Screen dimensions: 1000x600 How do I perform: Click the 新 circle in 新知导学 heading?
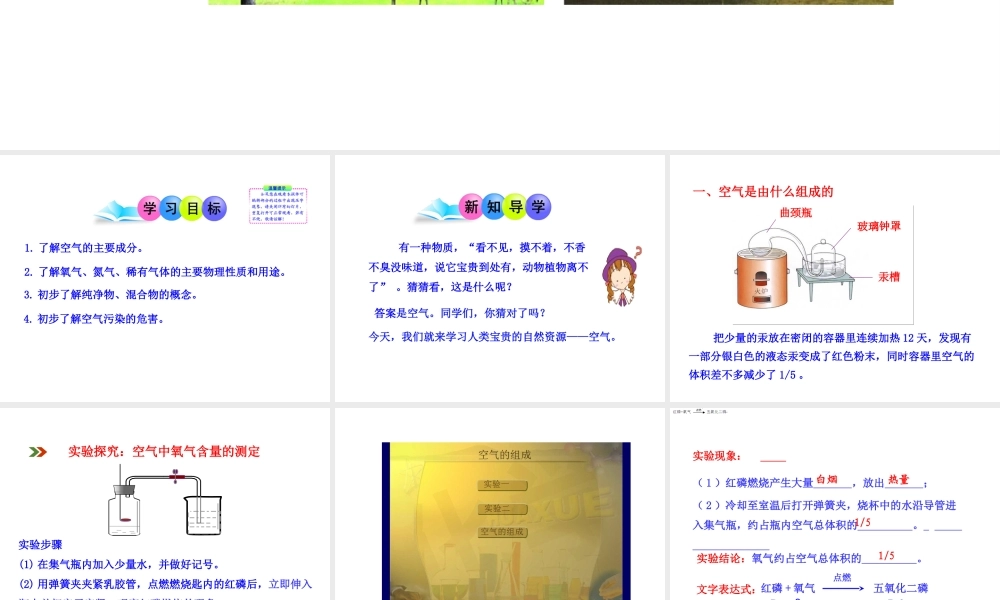point(471,207)
